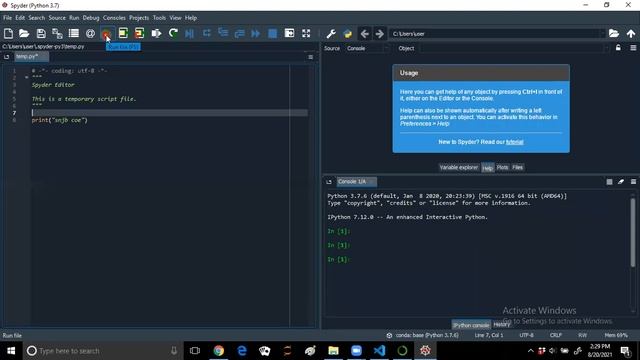The height and width of the screenshot is (360, 640).
Task: Open the Edit menu
Action: pyautogui.click(x=20, y=18)
